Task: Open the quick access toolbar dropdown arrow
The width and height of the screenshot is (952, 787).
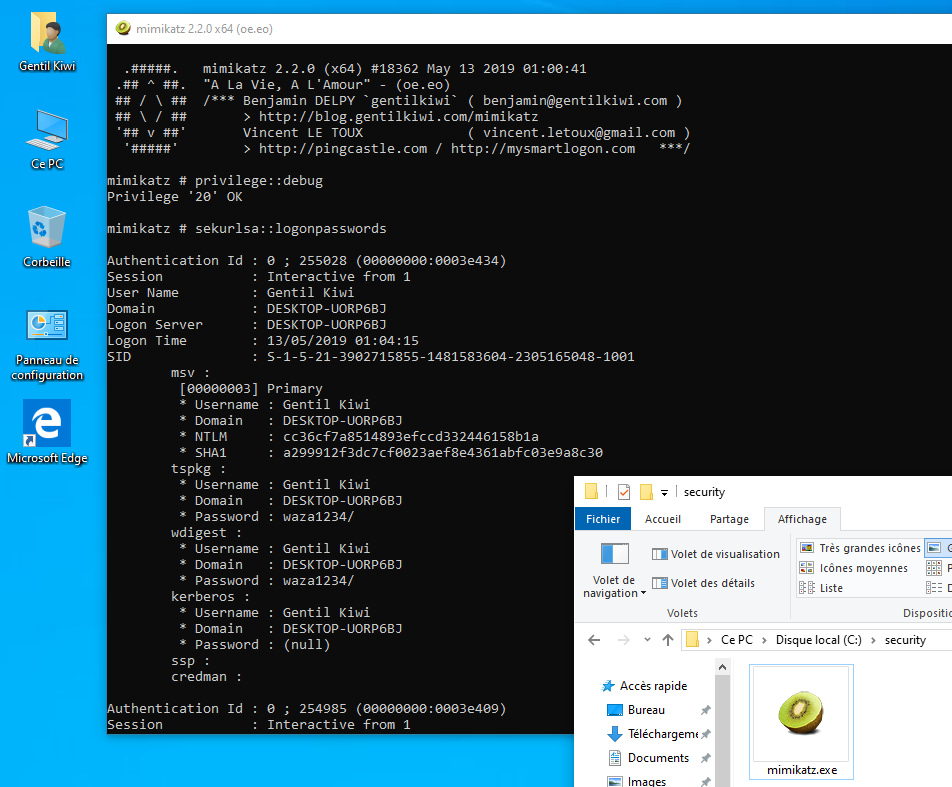Action: (664, 492)
